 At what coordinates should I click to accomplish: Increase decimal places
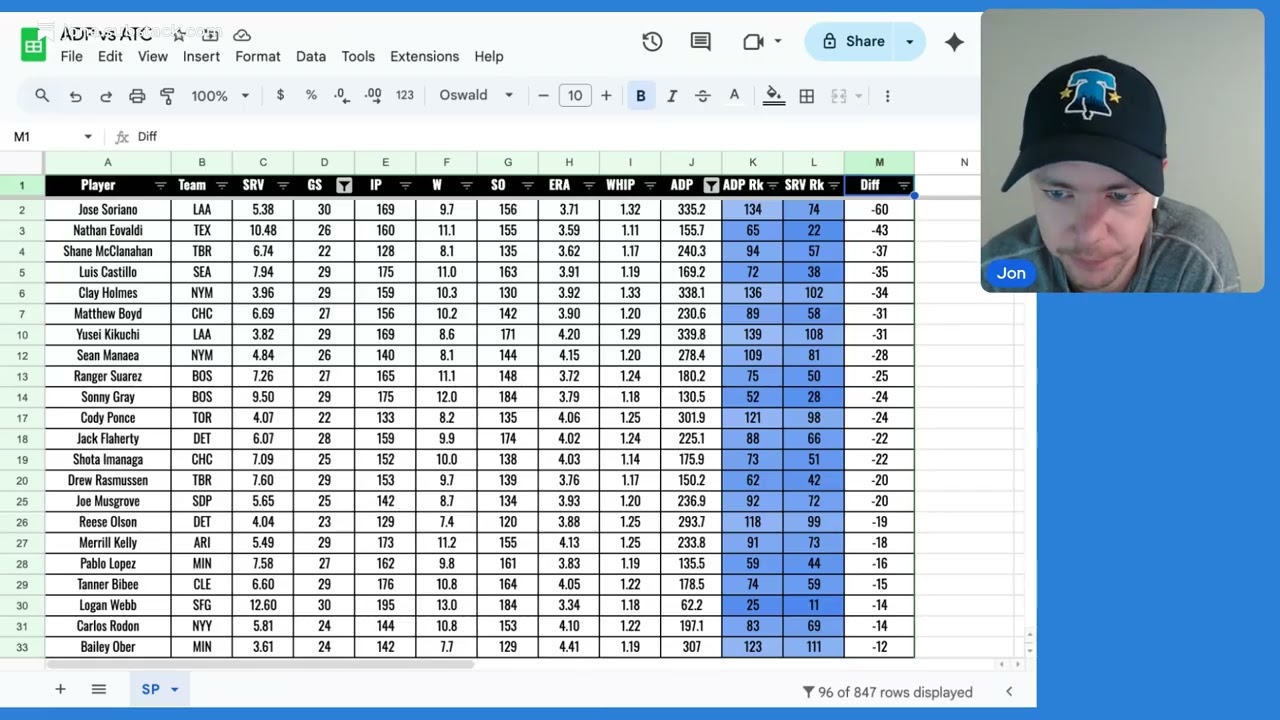click(x=373, y=95)
